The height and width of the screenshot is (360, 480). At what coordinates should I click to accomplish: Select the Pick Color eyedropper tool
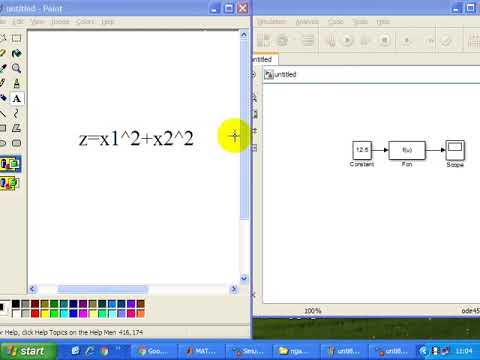click(x=3, y=68)
